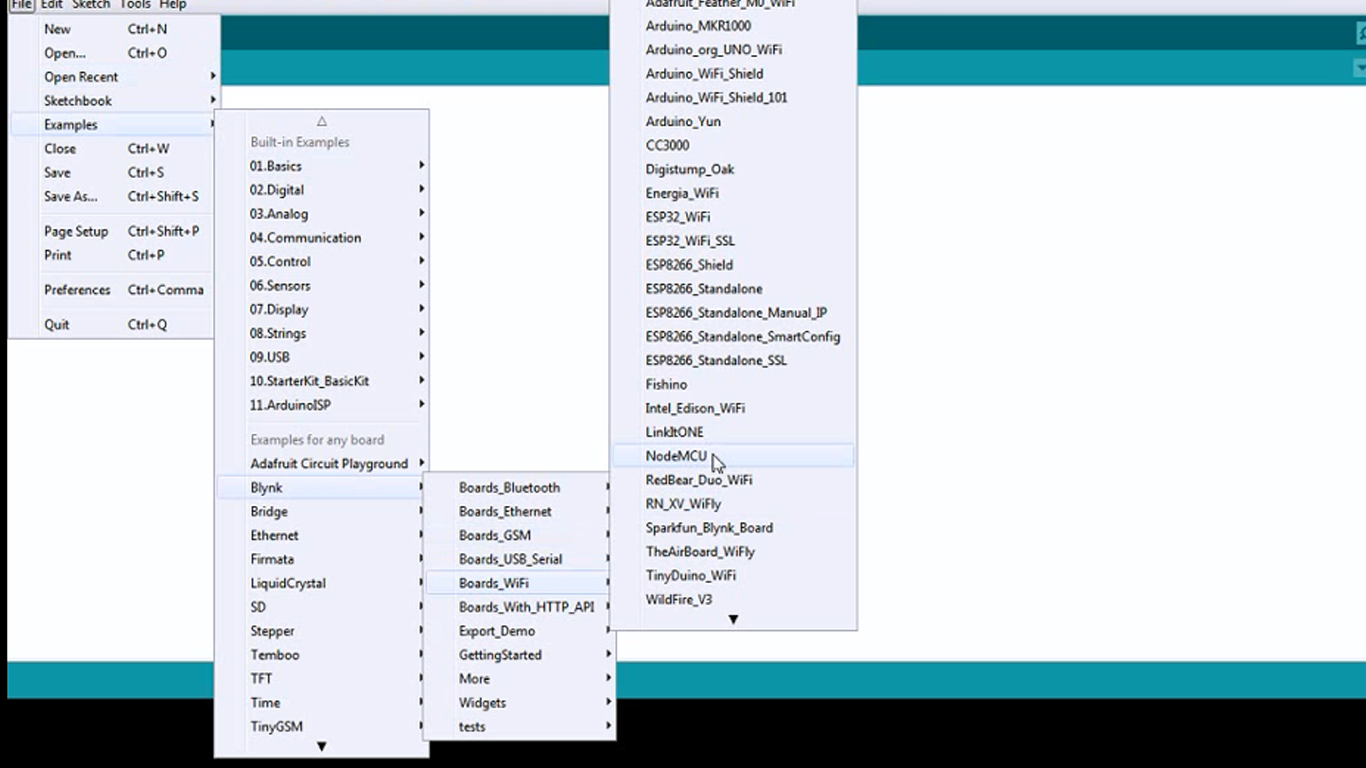Expand 08.Strings examples
This screenshot has height=768, width=1366.
322,334
